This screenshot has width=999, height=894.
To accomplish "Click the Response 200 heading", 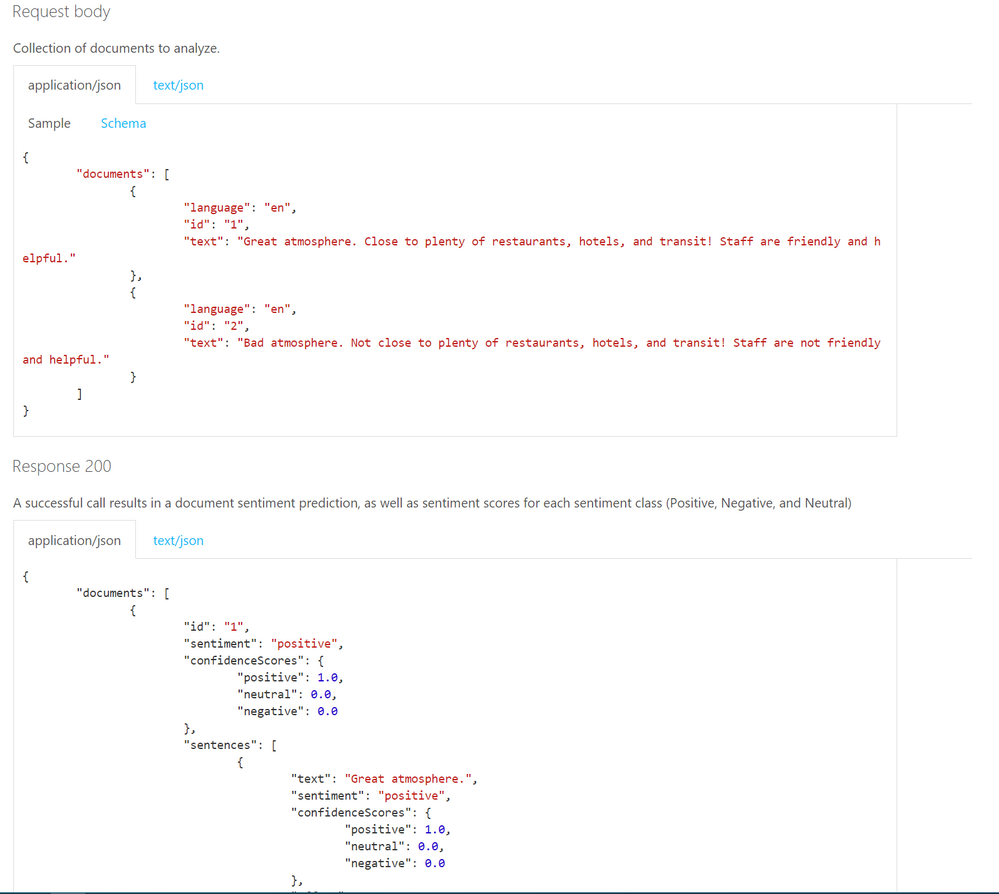I will click(62, 466).
